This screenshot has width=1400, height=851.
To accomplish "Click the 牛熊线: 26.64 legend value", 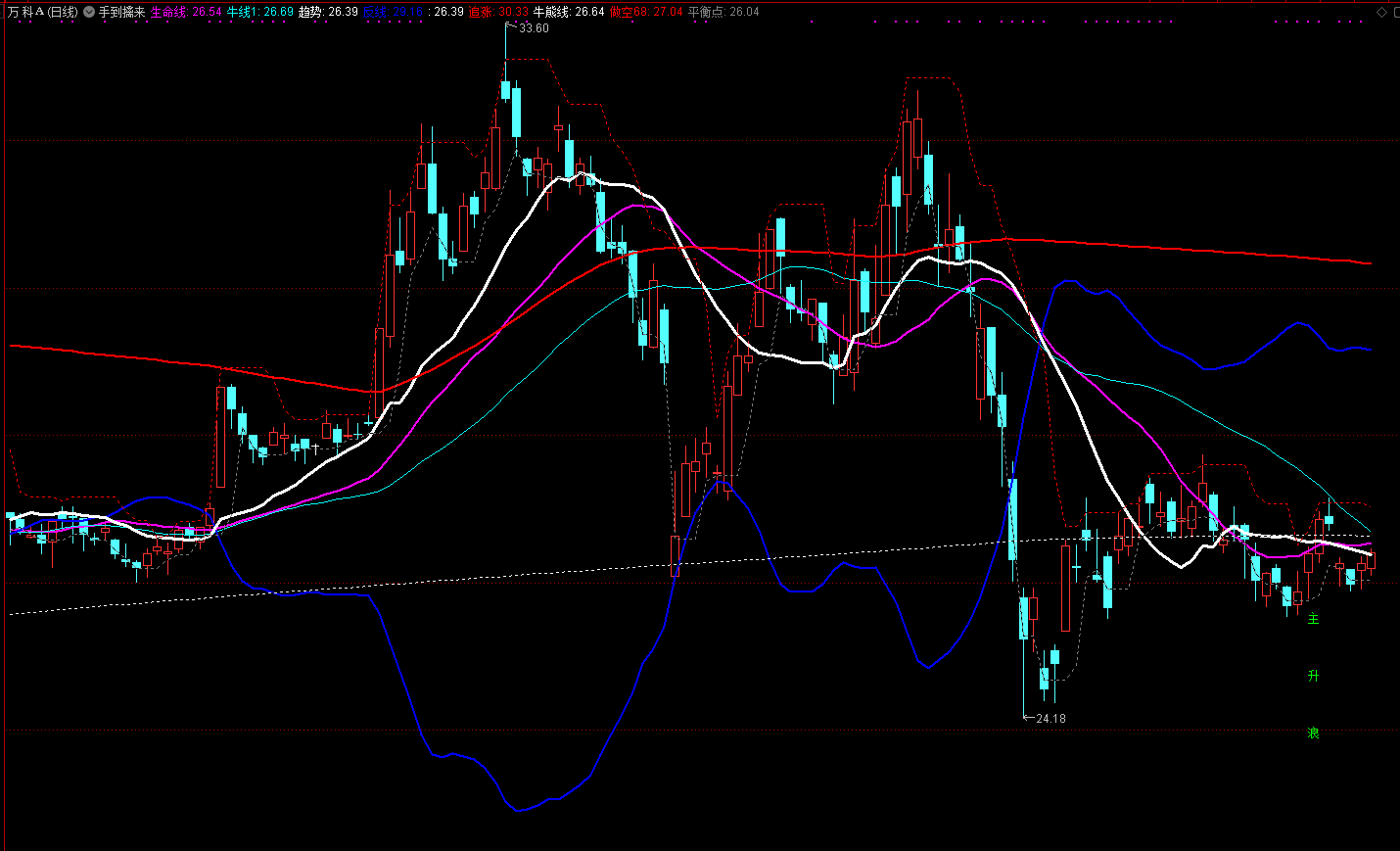I will tap(569, 12).
